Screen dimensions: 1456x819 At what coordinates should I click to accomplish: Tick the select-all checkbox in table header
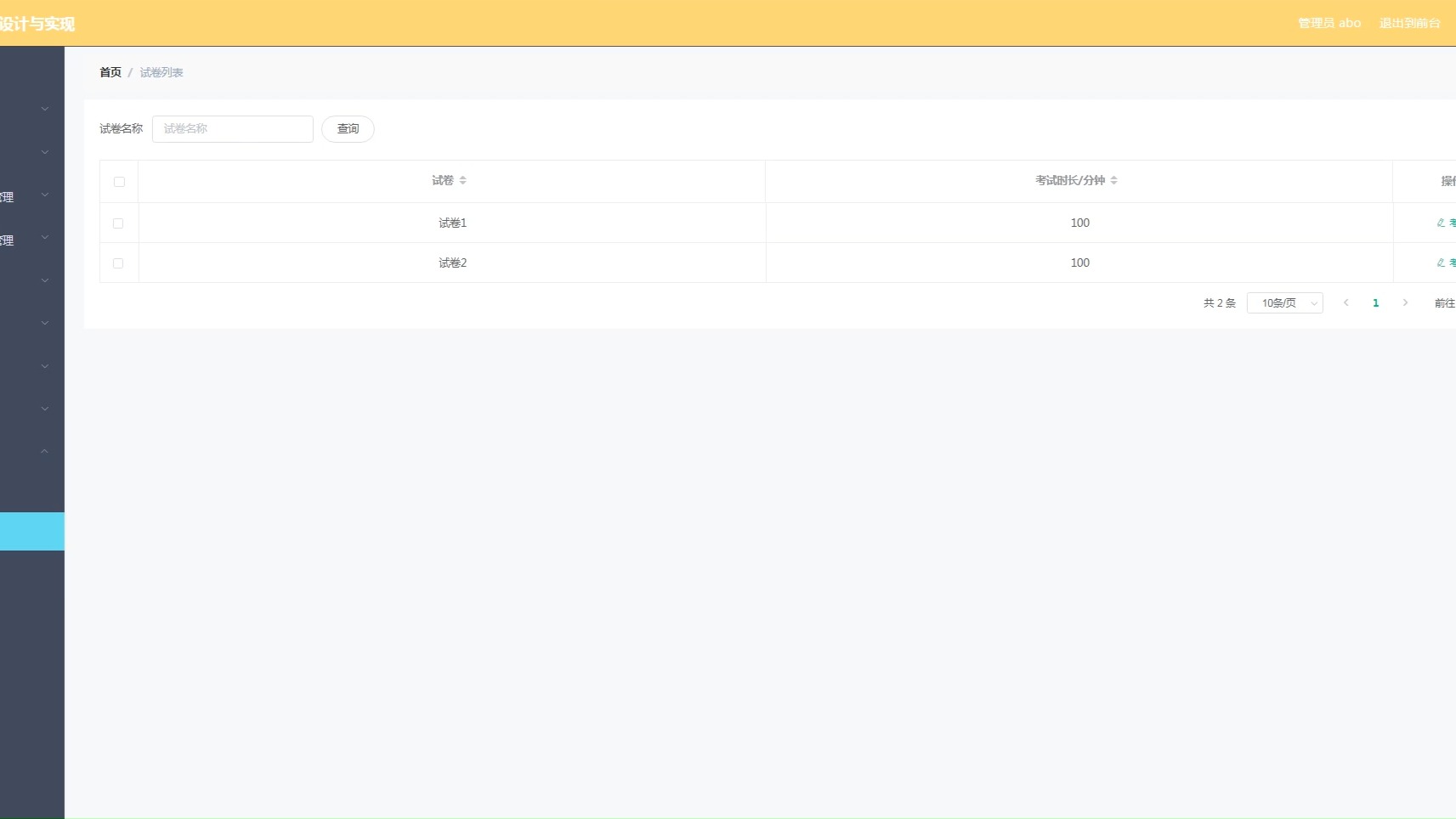pos(119,182)
